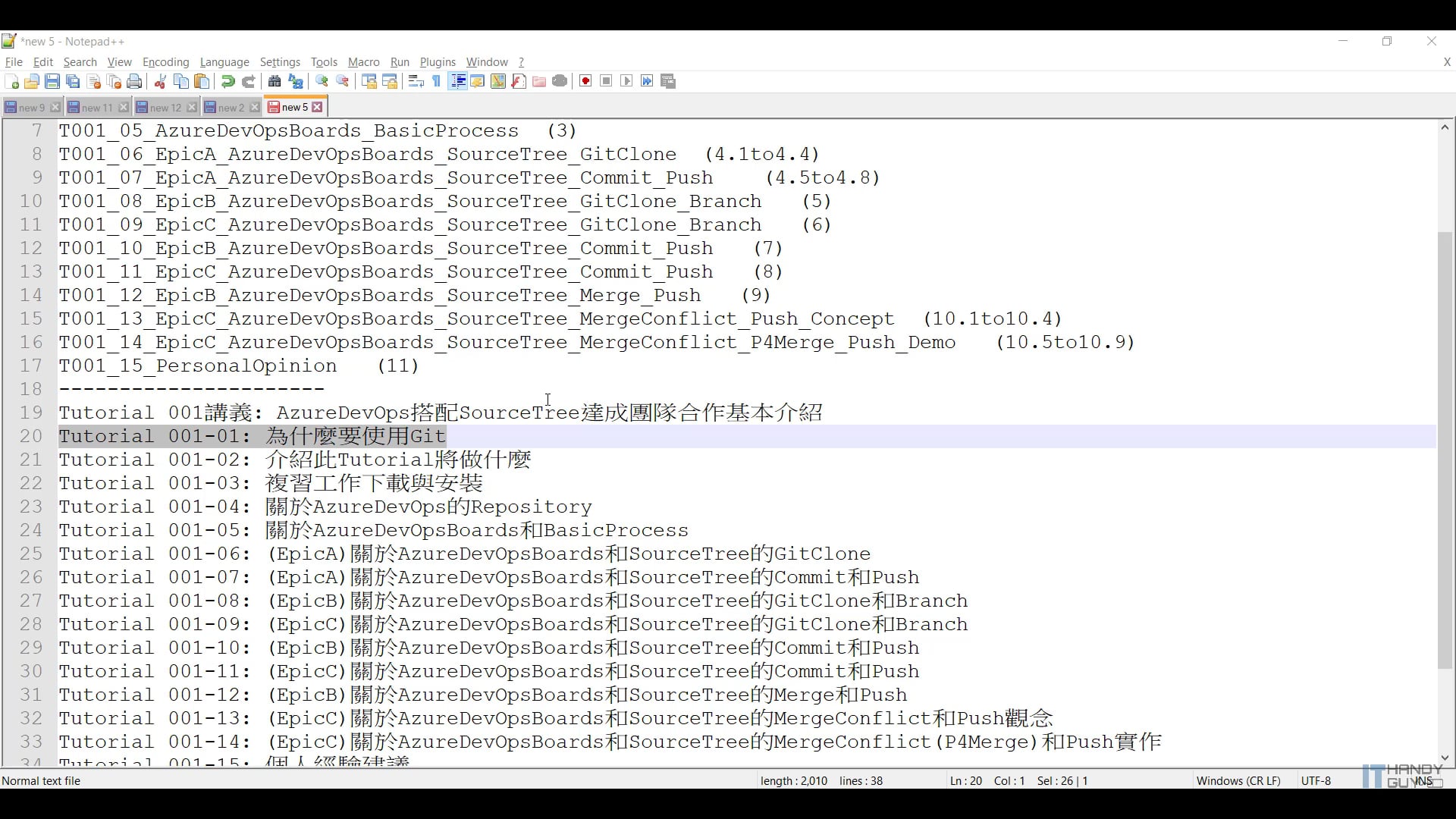Screen dimensions: 1456x819
Task: Click the Cut scissors icon
Action: tap(161, 82)
